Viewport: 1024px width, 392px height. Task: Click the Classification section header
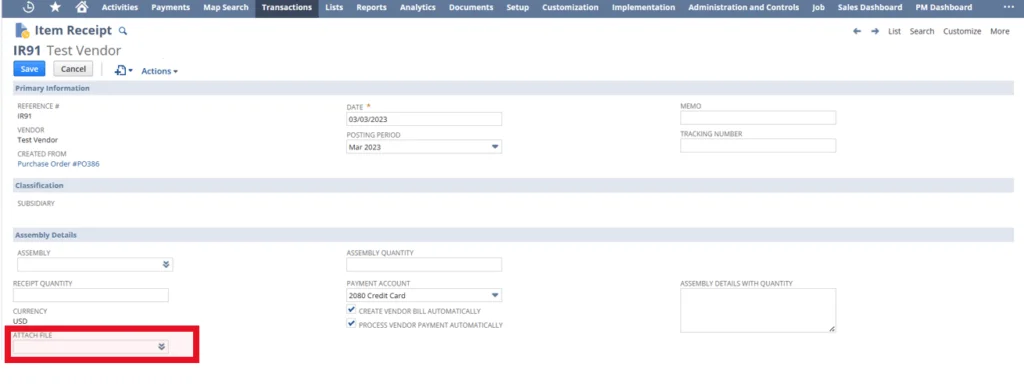coord(513,186)
